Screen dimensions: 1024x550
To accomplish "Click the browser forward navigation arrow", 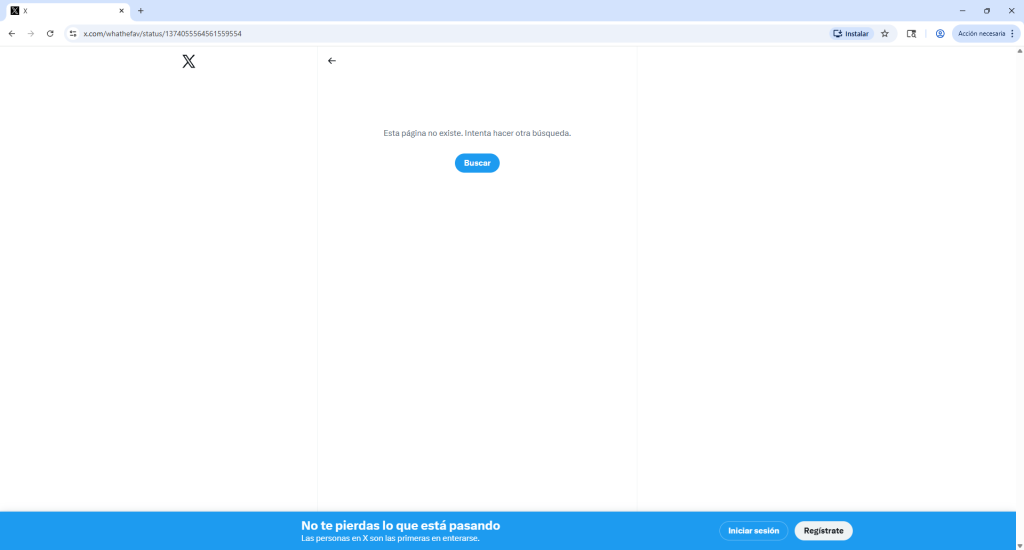I will [31, 33].
